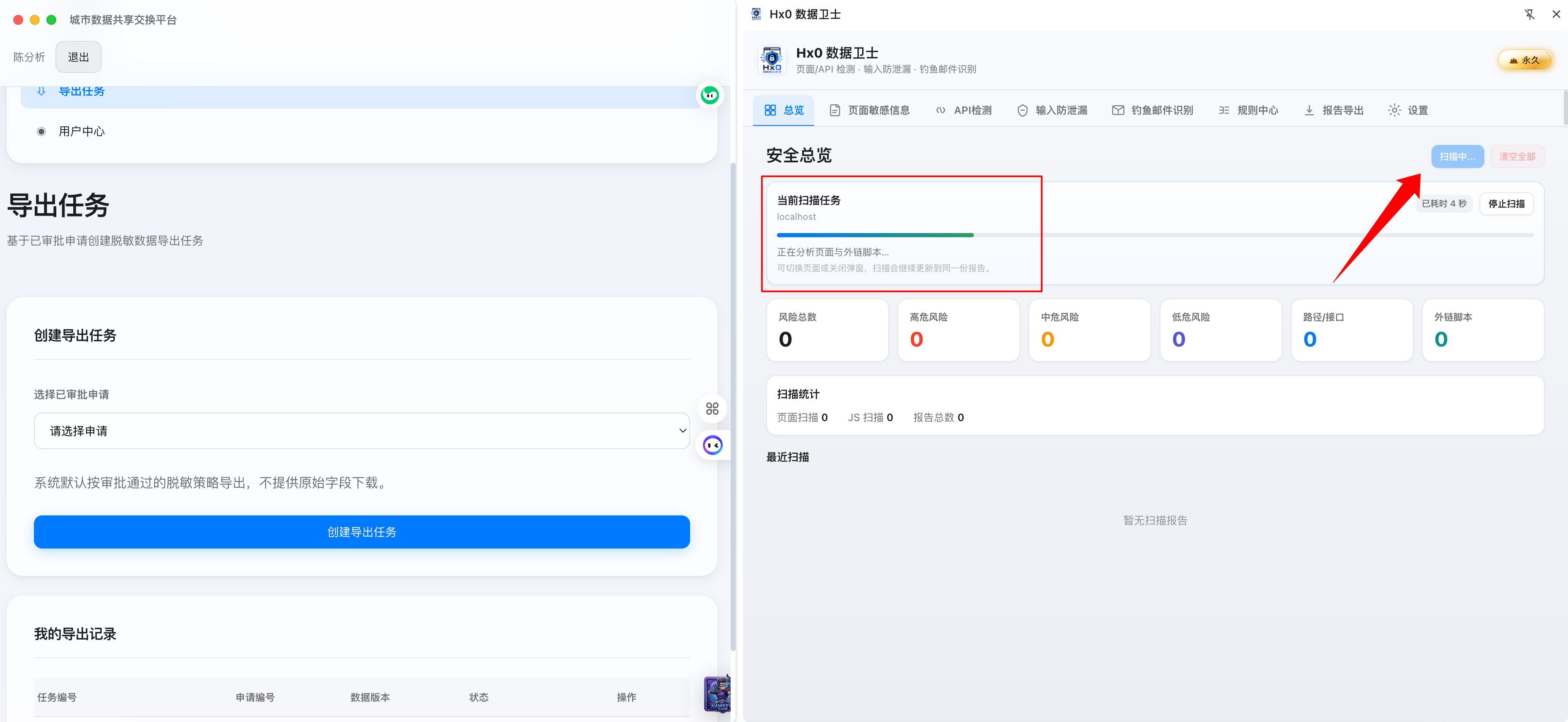Image resolution: width=1568 pixels, height=722 pixels.
Task: Click the Hx0 shield logo in header
Action: (771, 60)
